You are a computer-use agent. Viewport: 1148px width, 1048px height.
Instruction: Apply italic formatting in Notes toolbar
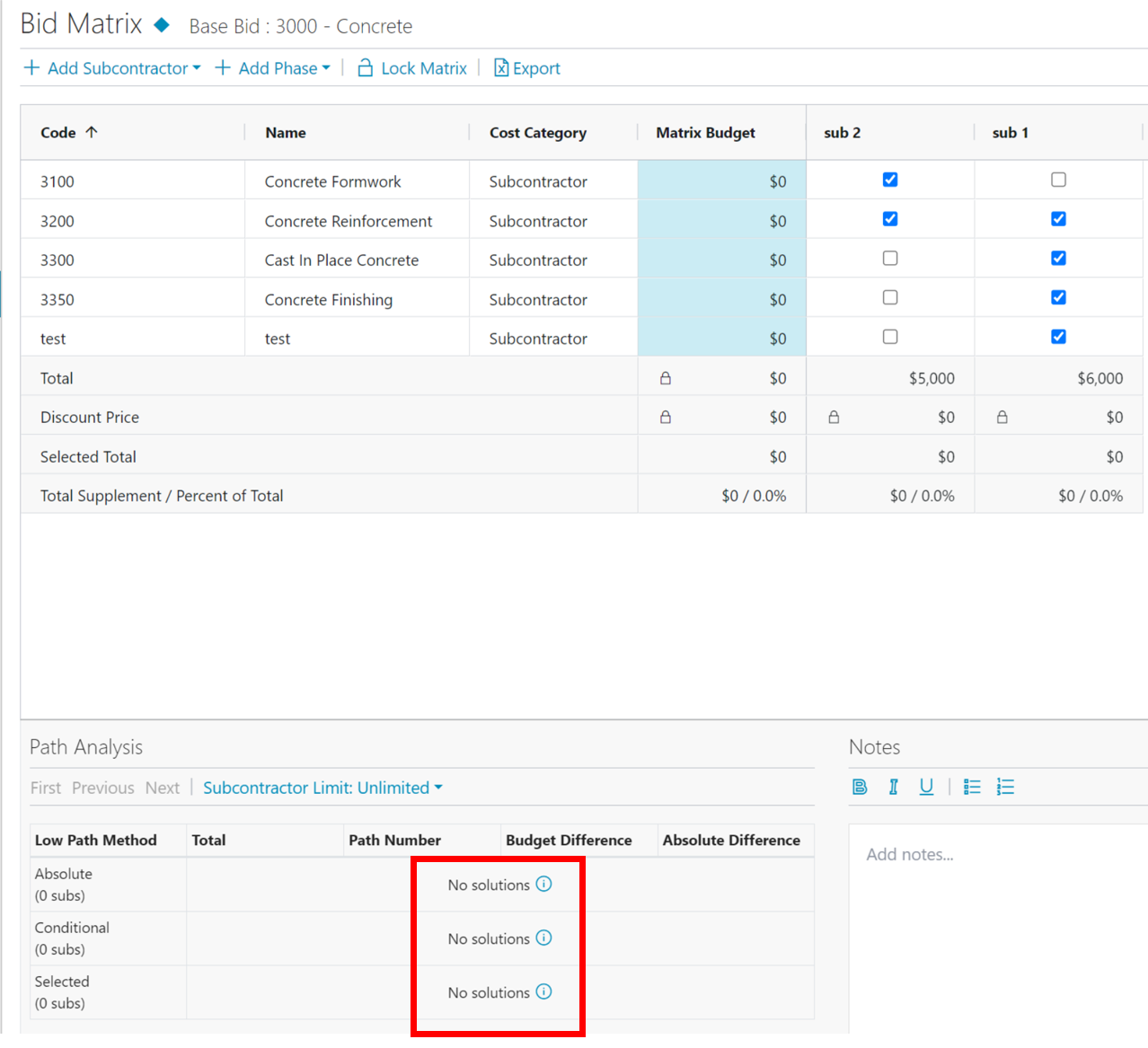(893, 788)
